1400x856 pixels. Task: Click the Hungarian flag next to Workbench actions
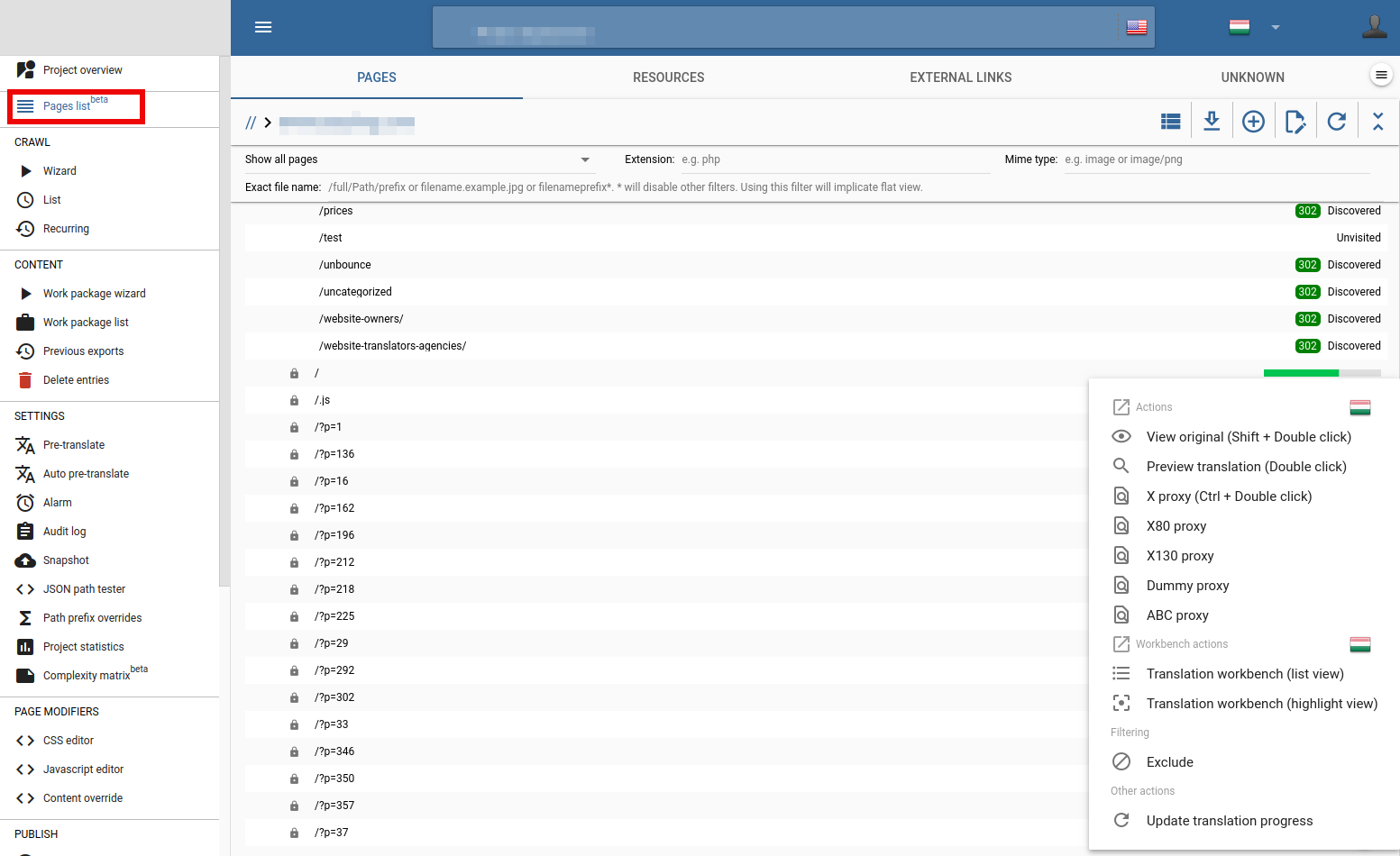point(1360,644)
